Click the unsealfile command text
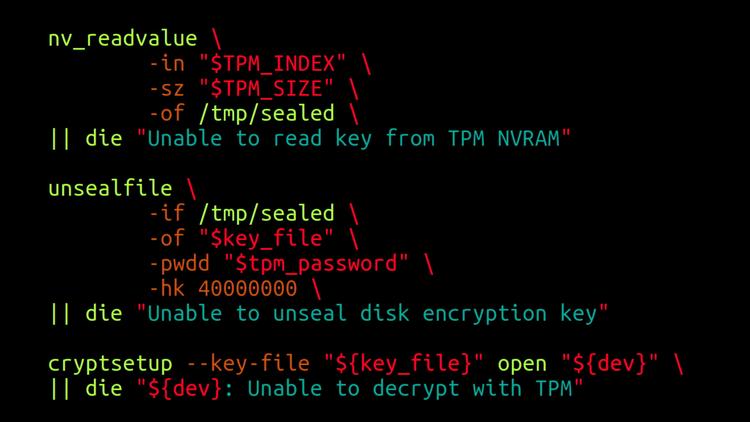This screenshot has height=422, width=750. click(110, 189)
